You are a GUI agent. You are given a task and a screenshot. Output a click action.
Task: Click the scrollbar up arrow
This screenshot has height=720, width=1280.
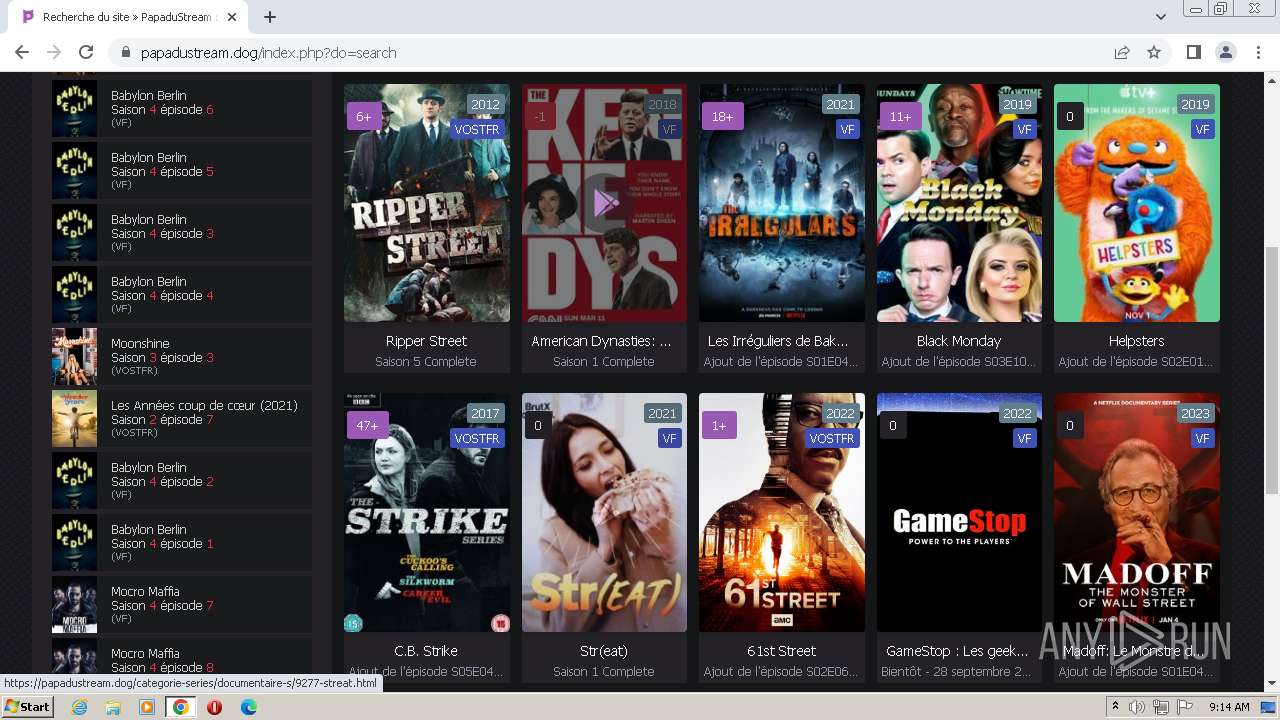pos(1271,81)
